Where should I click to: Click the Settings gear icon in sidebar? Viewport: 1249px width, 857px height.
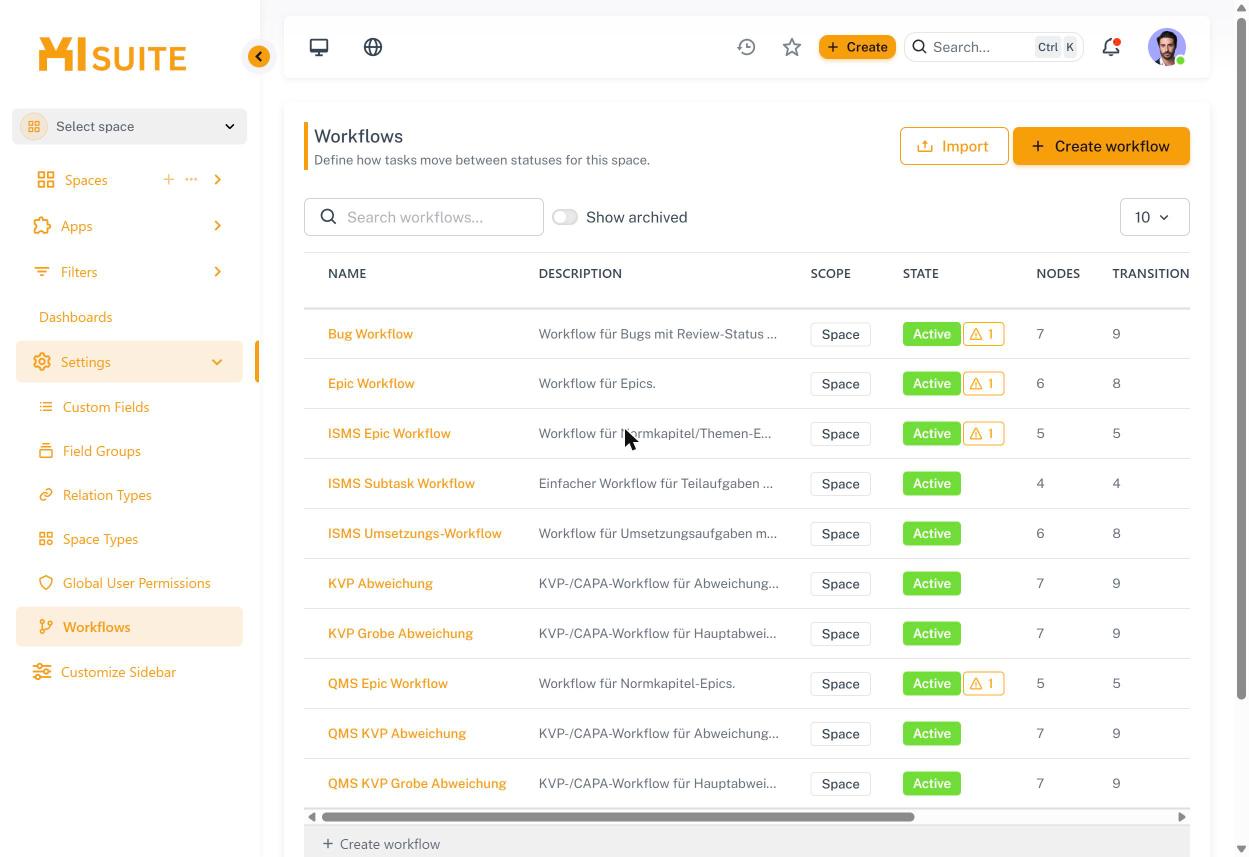coord(42,362)
